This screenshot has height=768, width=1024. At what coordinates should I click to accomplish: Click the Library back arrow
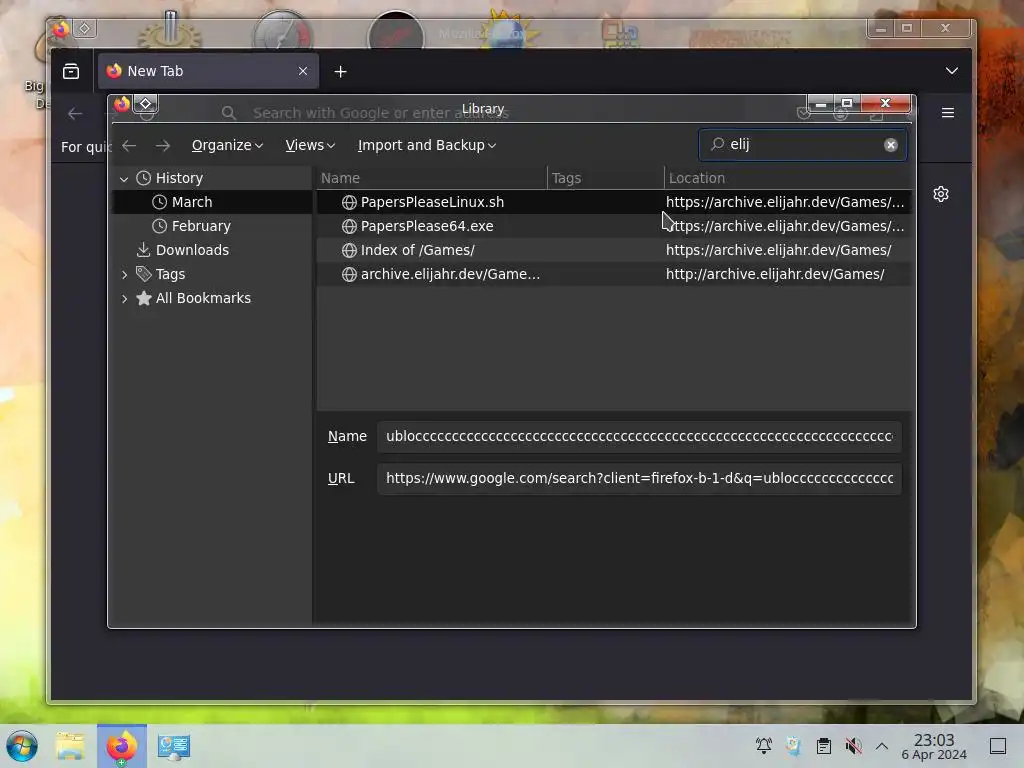129,146
